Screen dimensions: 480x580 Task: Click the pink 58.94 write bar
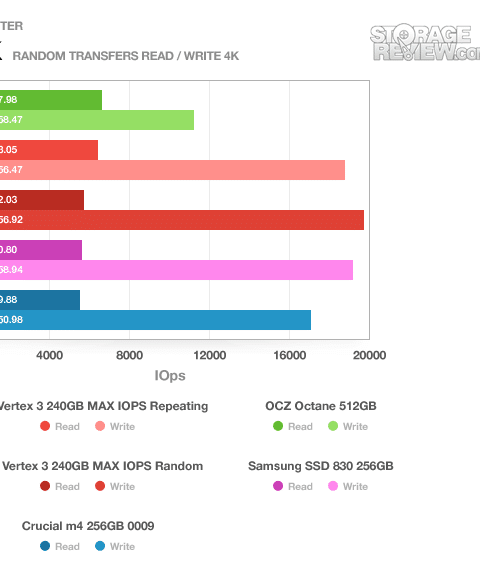coord(176,270)
